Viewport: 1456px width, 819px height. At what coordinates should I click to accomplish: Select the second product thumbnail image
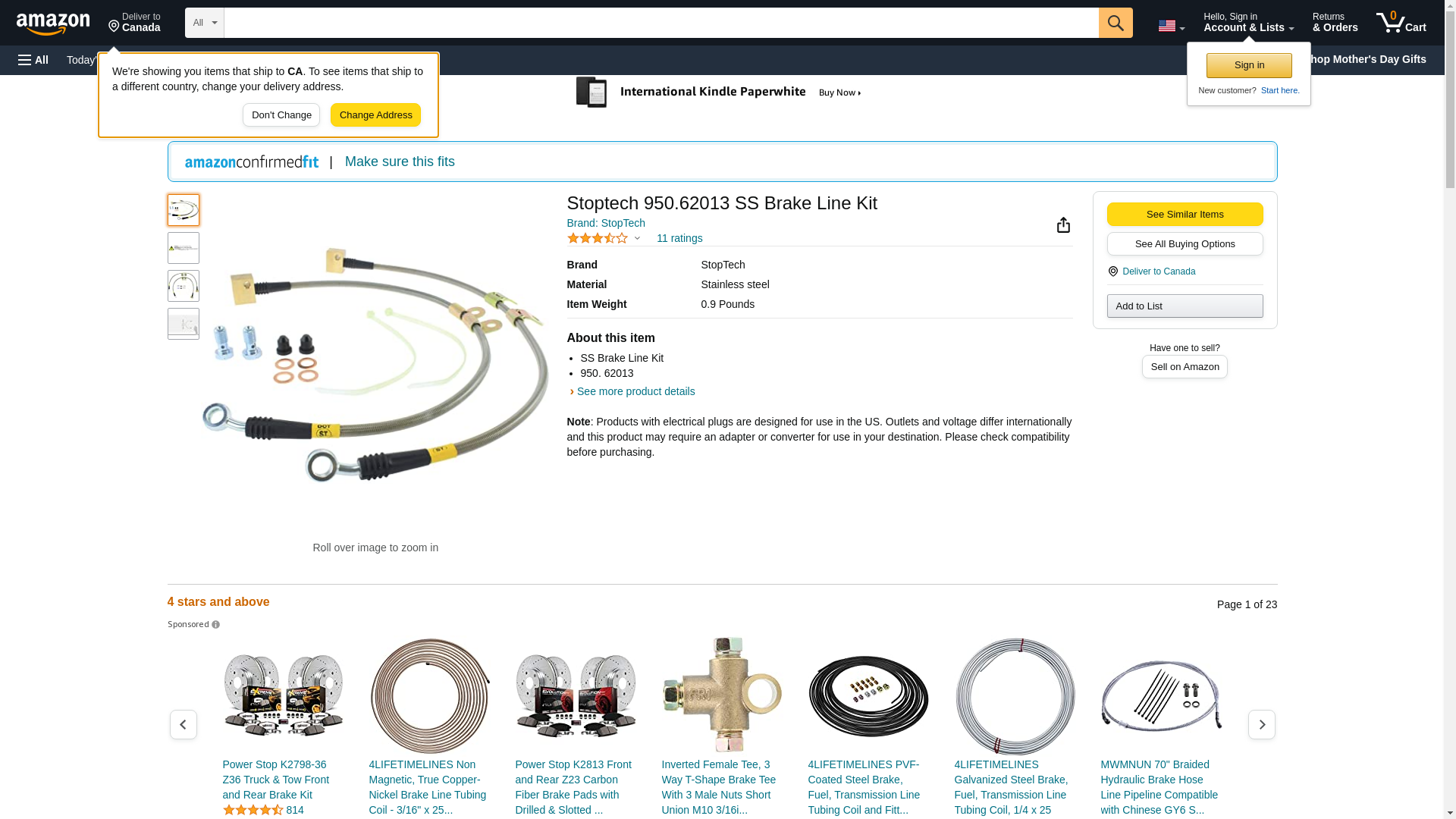point(184,248)
